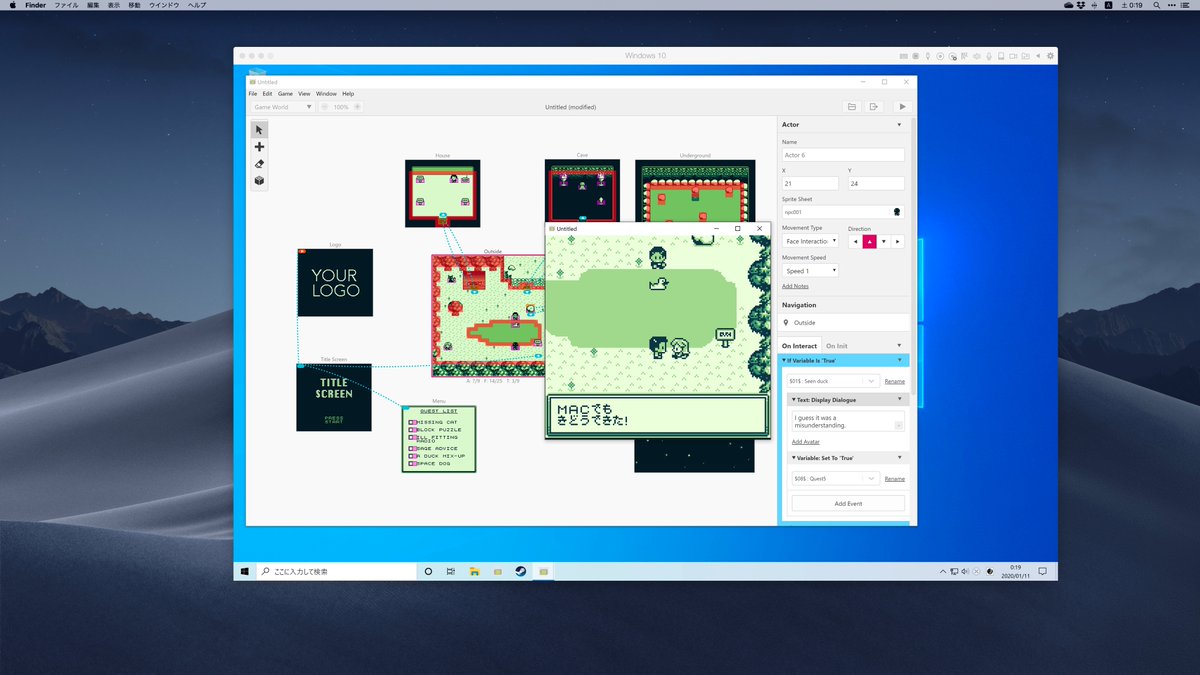Image resolution: width=1200 pixels, height=675 pixels.
Task: Set direction to left arrow
Action: click(x=855, y=241)
